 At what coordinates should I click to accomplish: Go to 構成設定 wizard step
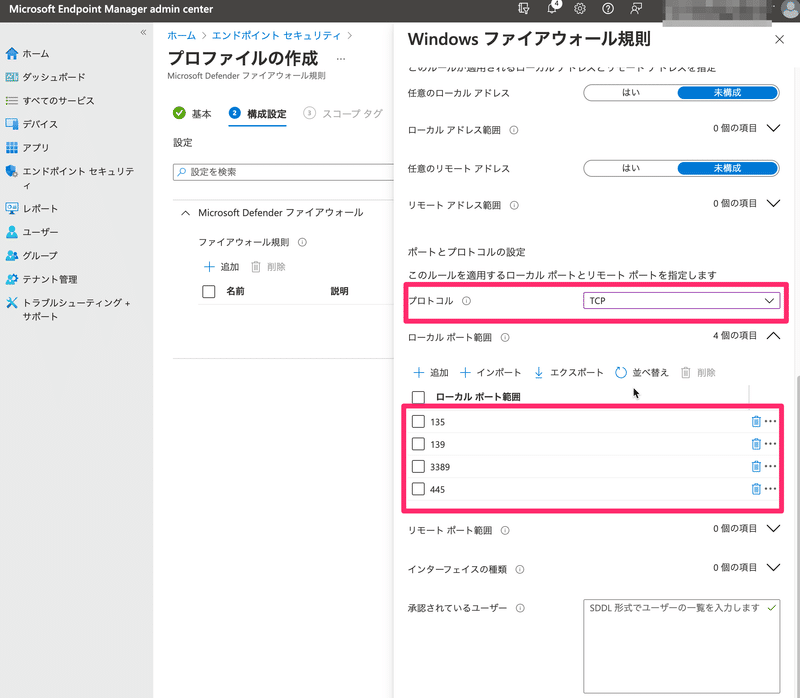258,113
